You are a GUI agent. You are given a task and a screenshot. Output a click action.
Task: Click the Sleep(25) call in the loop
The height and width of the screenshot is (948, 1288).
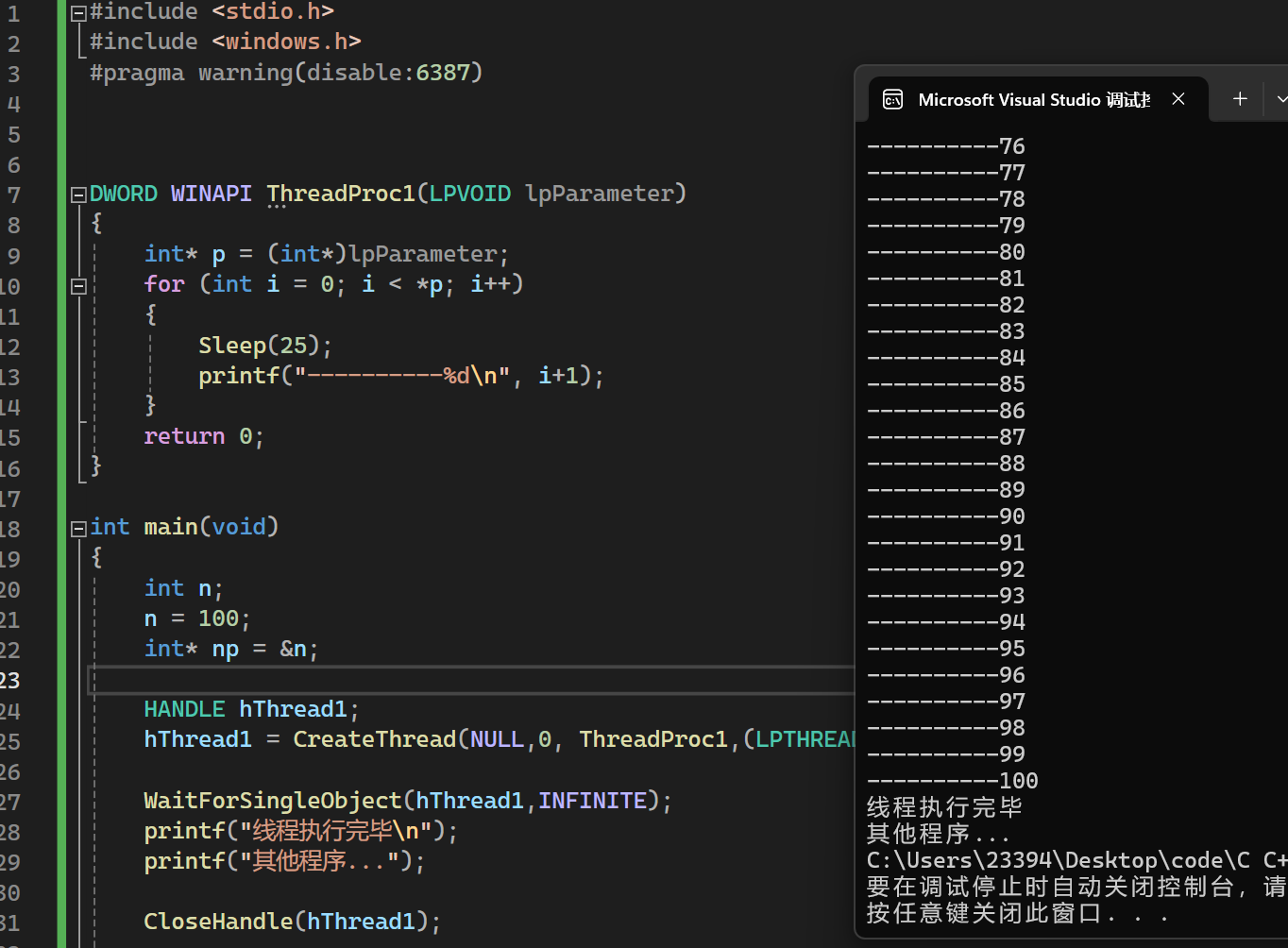point(264,346)
